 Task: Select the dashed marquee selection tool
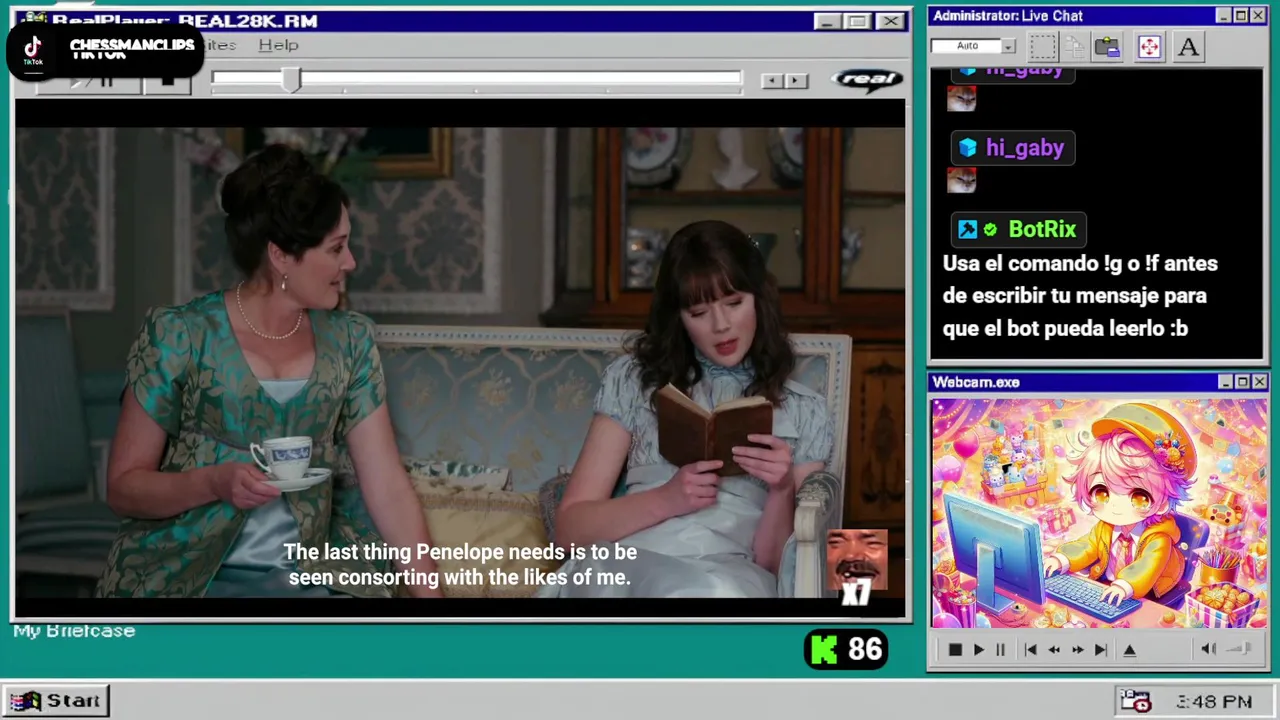(x=1043, y=46)
